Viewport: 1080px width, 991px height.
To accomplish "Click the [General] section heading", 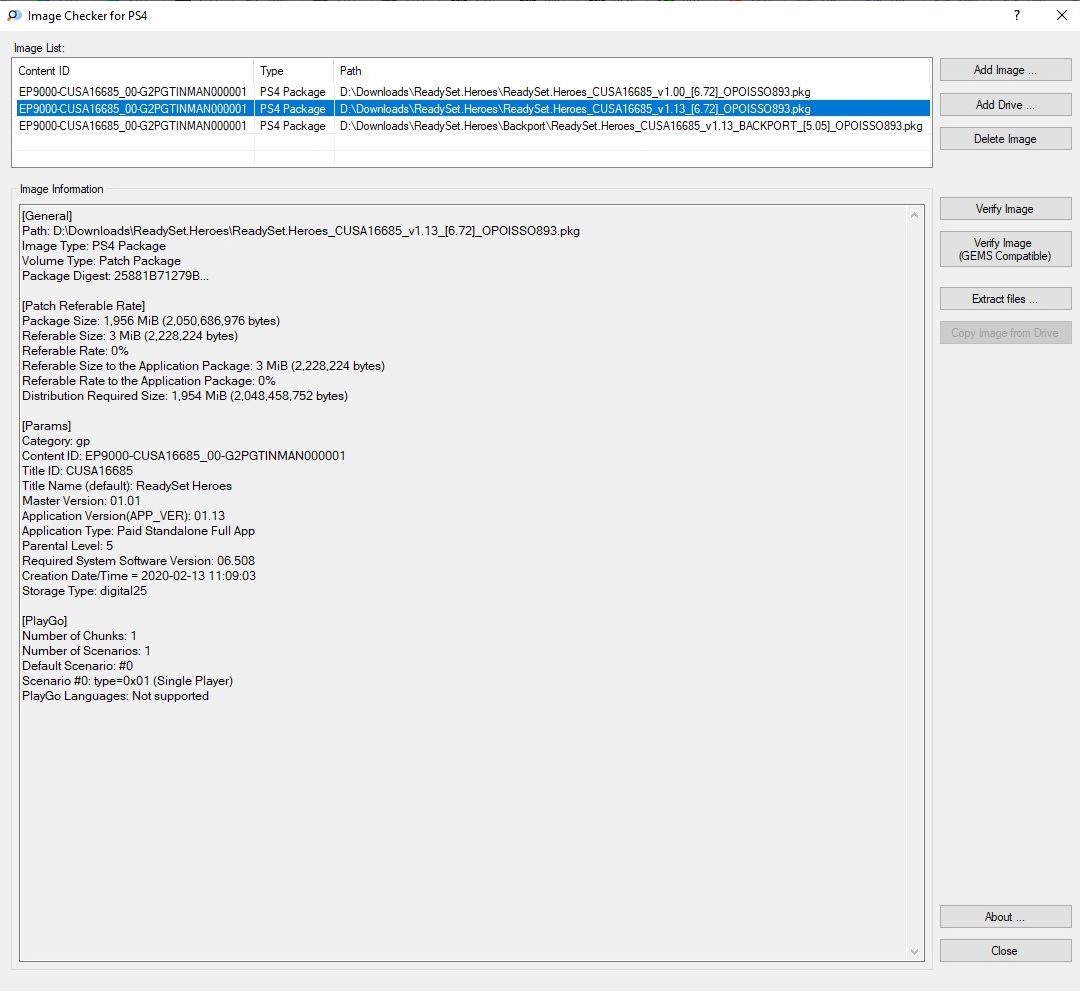I will tap(47, 216).
